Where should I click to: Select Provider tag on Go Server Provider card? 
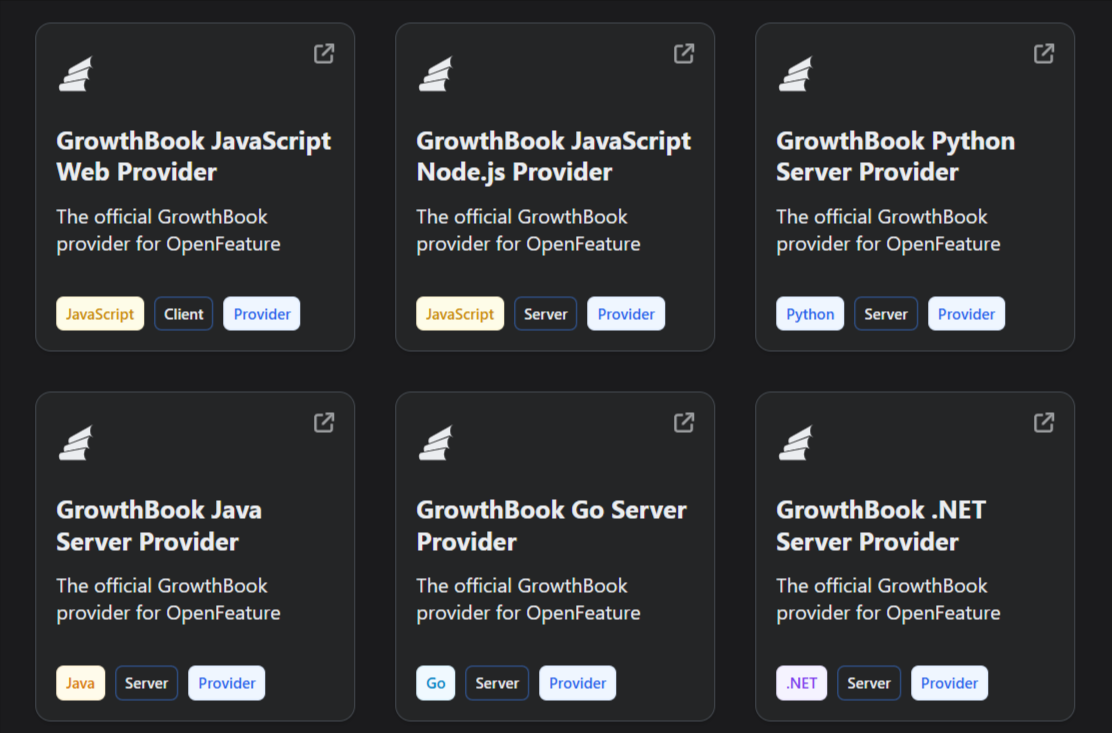(577, 683)
